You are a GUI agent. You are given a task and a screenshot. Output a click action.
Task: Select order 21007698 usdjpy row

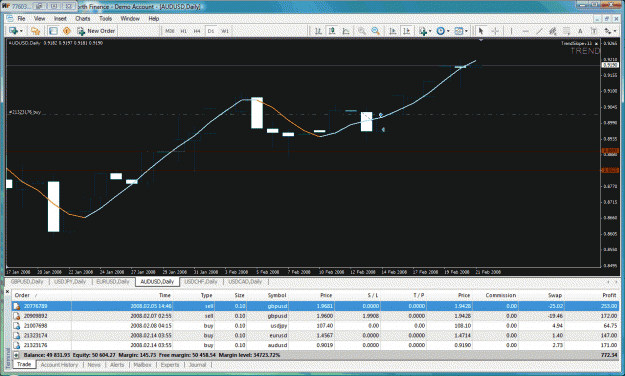pos(315,326)
